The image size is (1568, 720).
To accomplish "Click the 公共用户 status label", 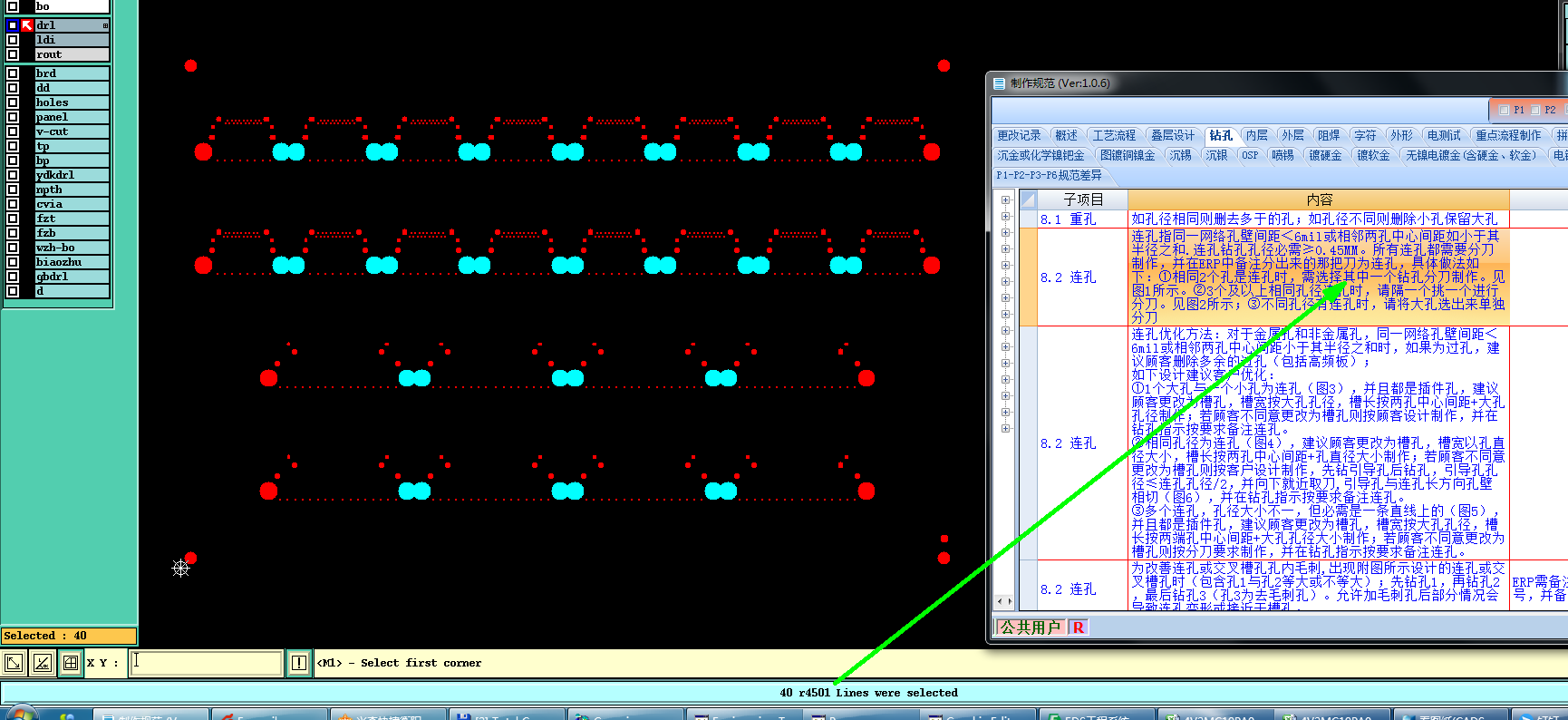I will [x=1031, y=628].
